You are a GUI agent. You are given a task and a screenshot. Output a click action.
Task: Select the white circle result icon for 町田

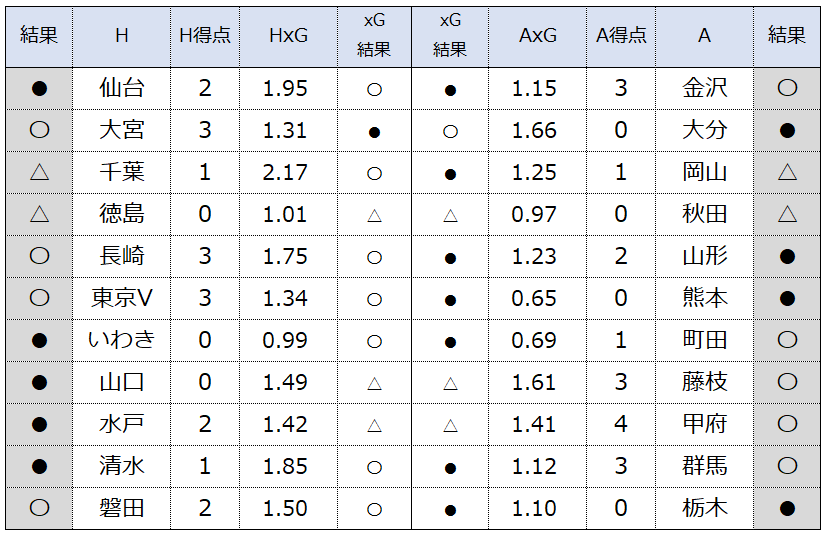[787, 339]
